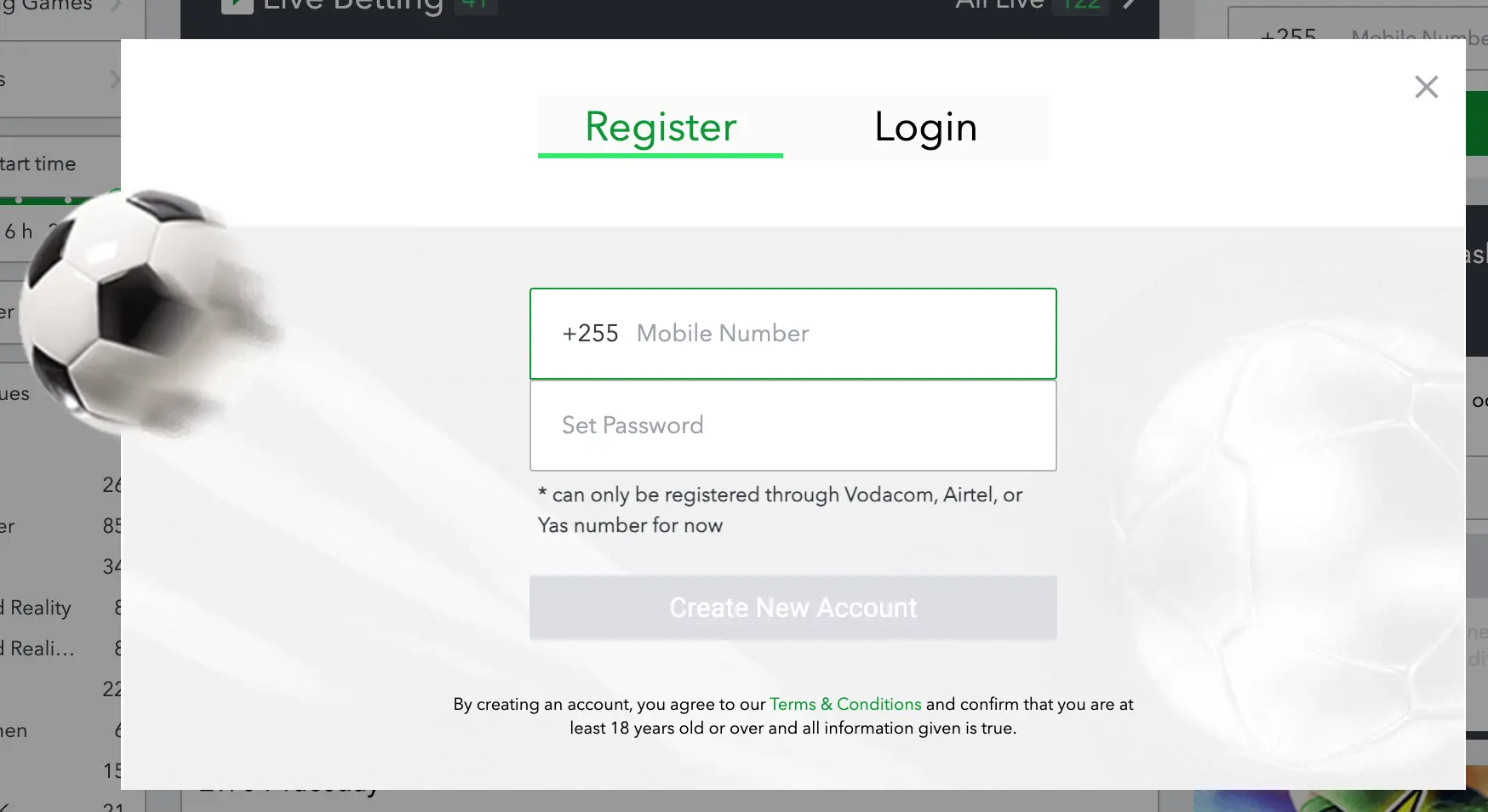Select the truncated Reali… sidebar item
This screenshot has width=1488, height=812.
point(42,649)
